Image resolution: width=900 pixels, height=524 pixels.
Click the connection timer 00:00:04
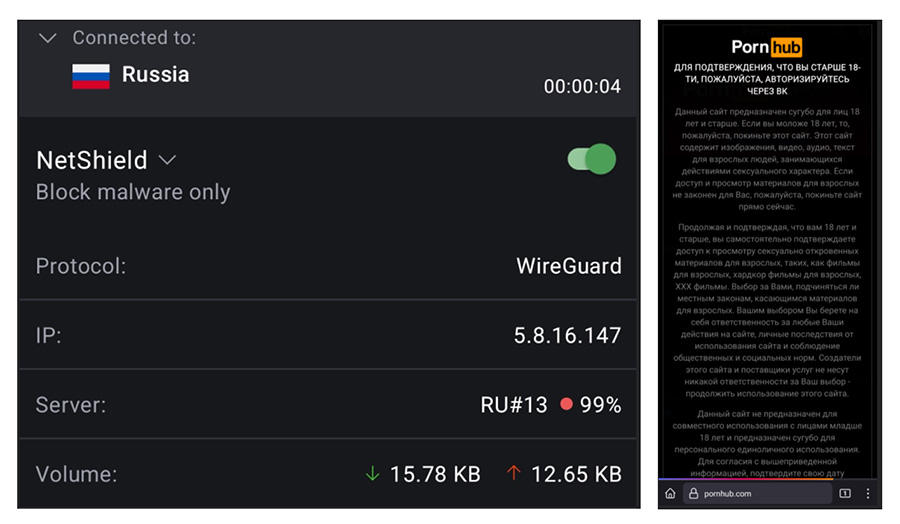point(582,87)
